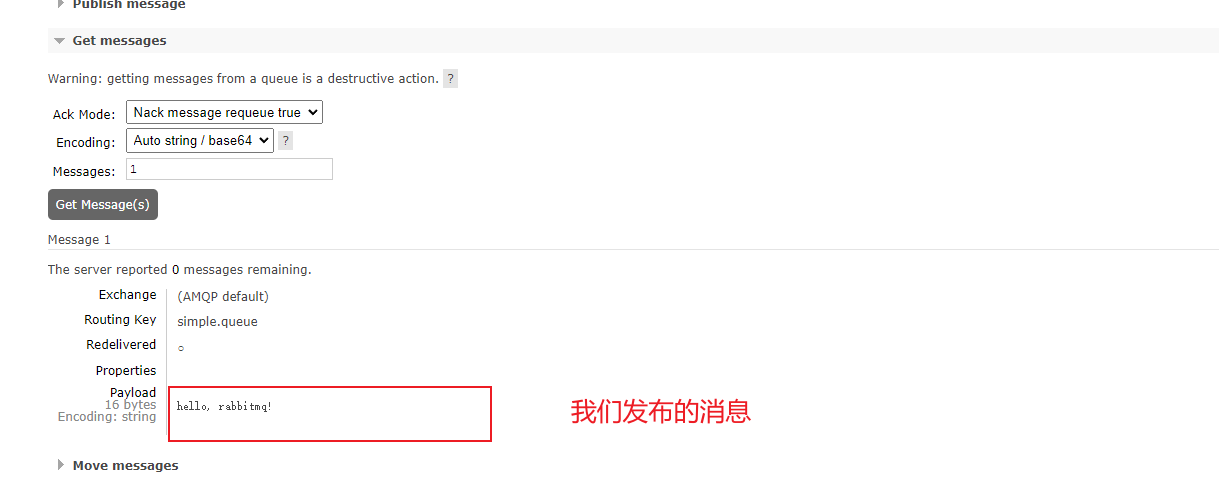Expand the Publish message section arrow
The image size is (1219, 496).
coord(60,4)
